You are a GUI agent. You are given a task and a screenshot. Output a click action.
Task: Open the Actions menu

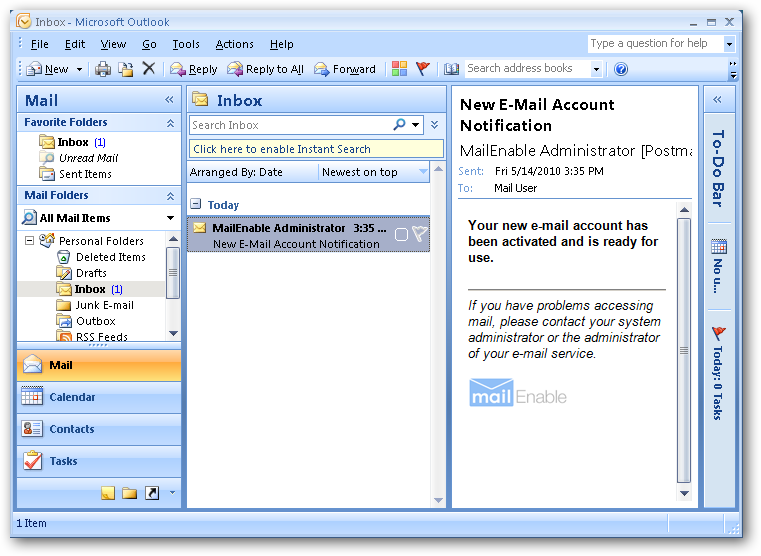(x=234, y=44)
